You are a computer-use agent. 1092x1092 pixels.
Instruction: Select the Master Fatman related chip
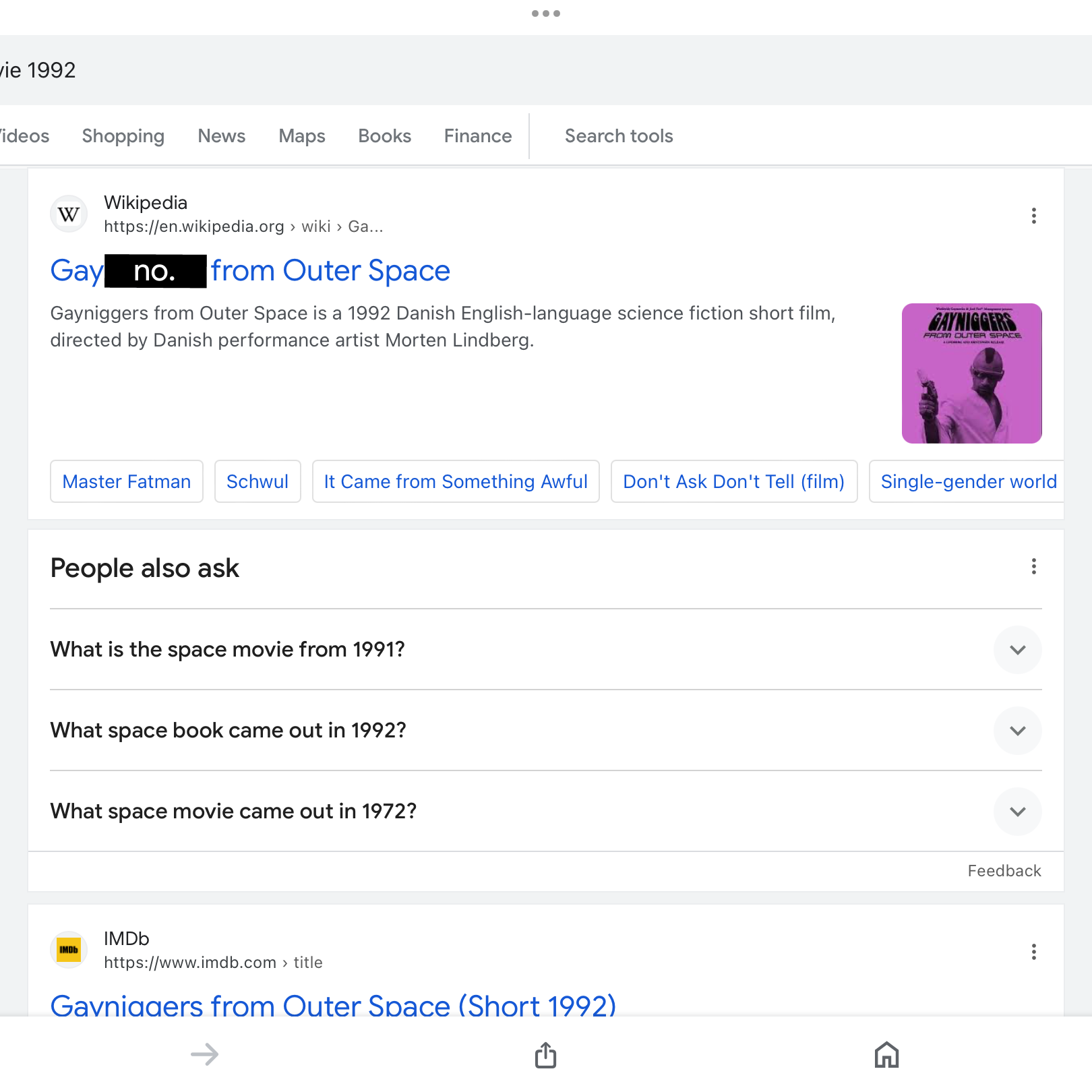pos(127,481)
